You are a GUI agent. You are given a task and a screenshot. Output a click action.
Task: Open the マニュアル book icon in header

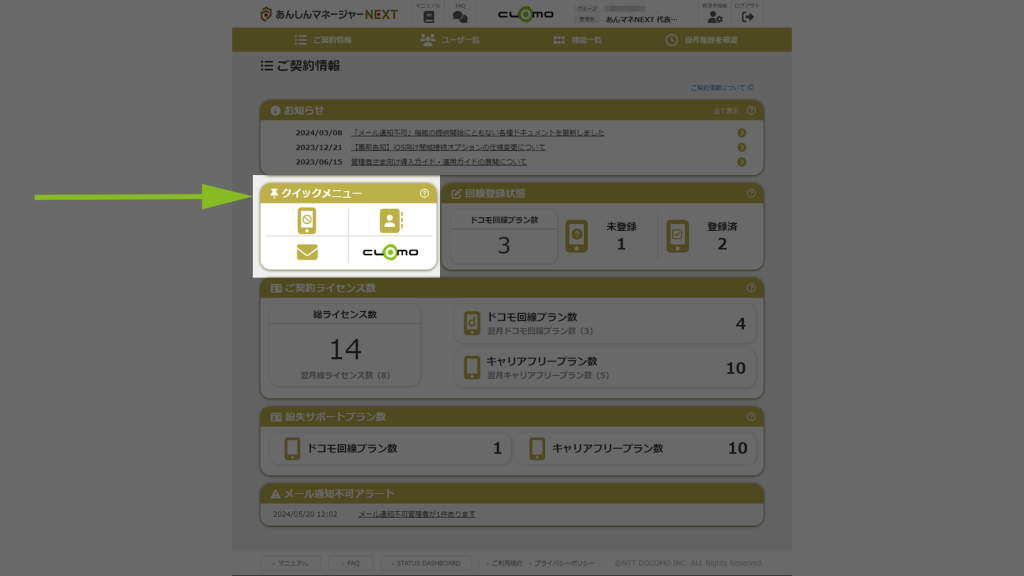(x=428, y=17)
